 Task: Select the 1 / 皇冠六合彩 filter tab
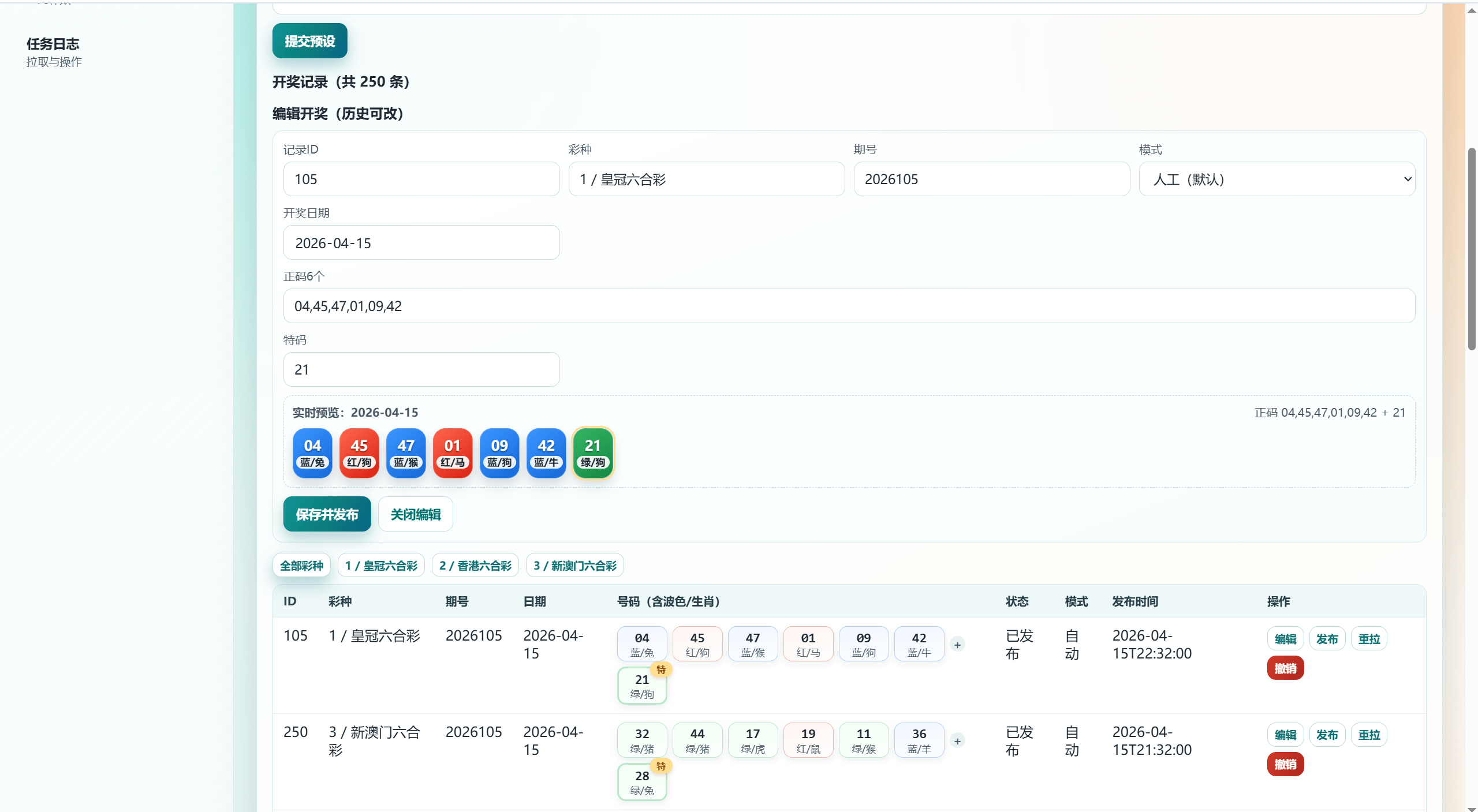coord(381,566)
